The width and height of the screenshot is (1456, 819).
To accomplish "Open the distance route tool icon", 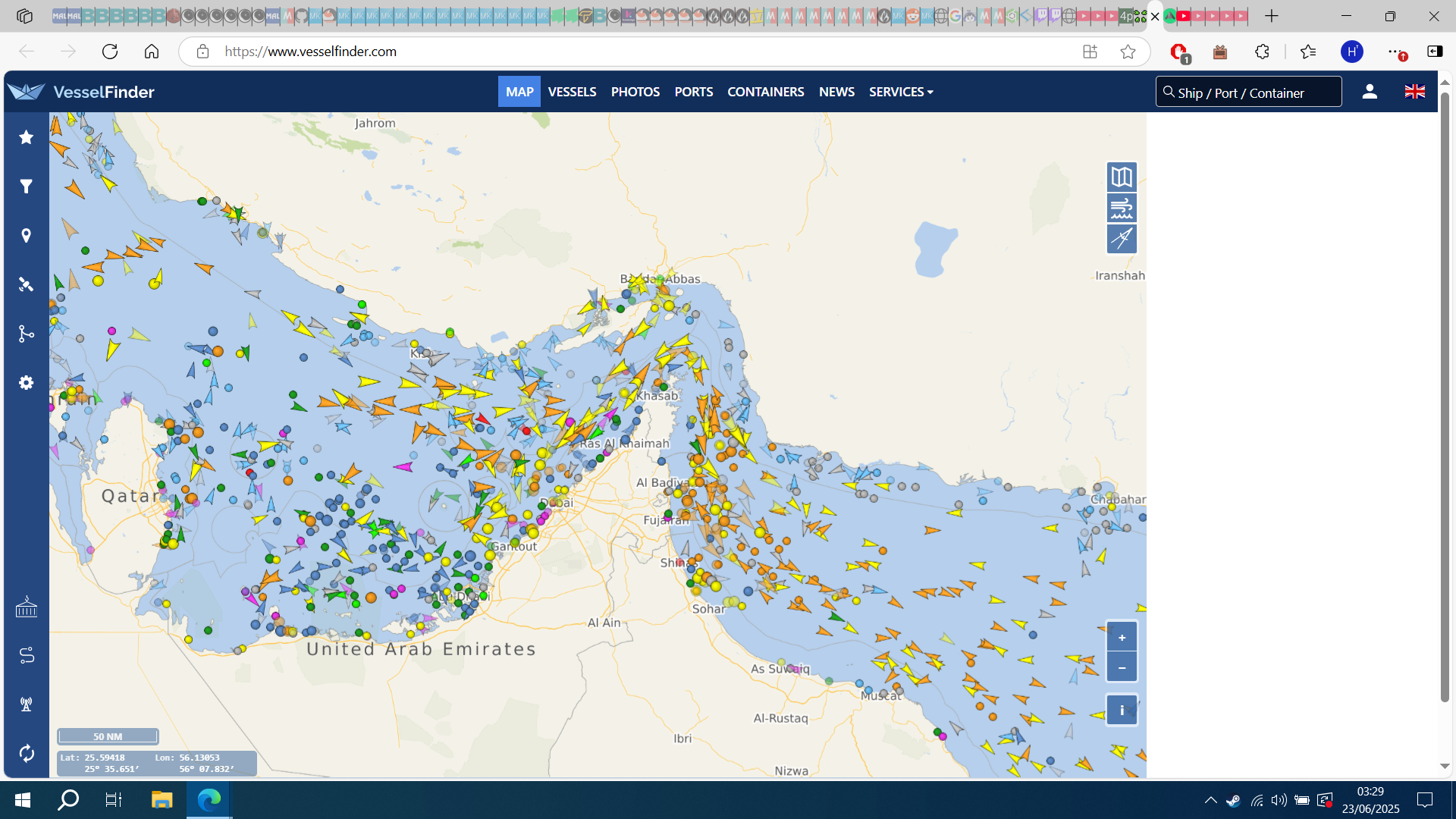I will [27, 655].
